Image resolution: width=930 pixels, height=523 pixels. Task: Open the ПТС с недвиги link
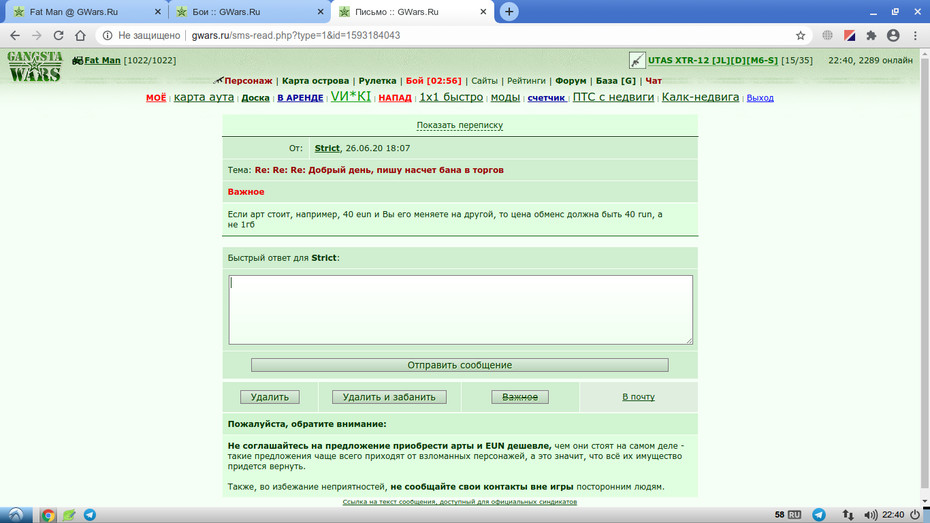point(613,97)
